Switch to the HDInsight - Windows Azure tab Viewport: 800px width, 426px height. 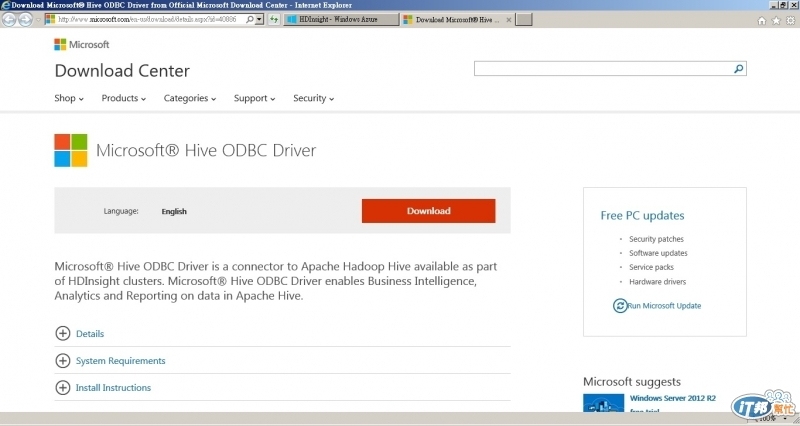pyautogui.click(x=341, y=19)
